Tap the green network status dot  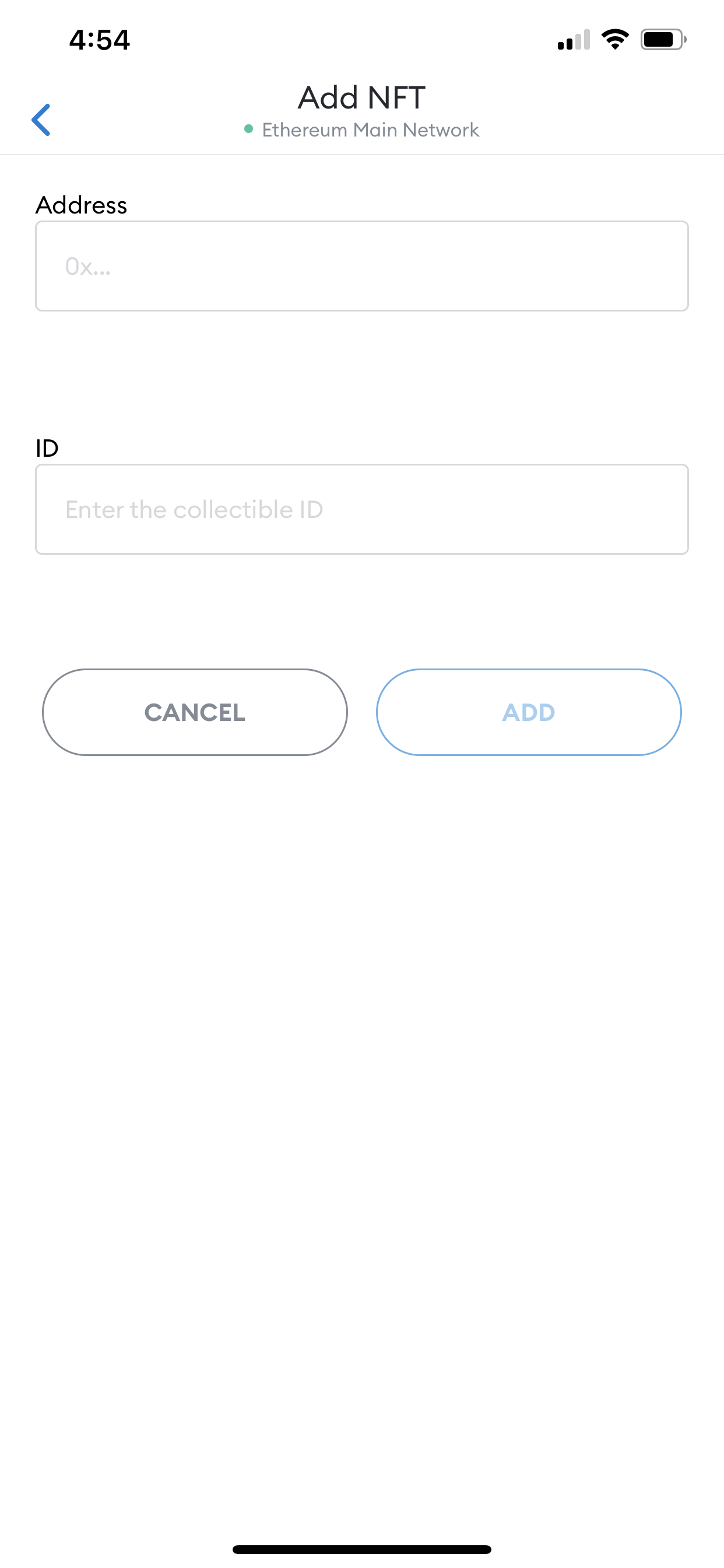coord(248,129)
